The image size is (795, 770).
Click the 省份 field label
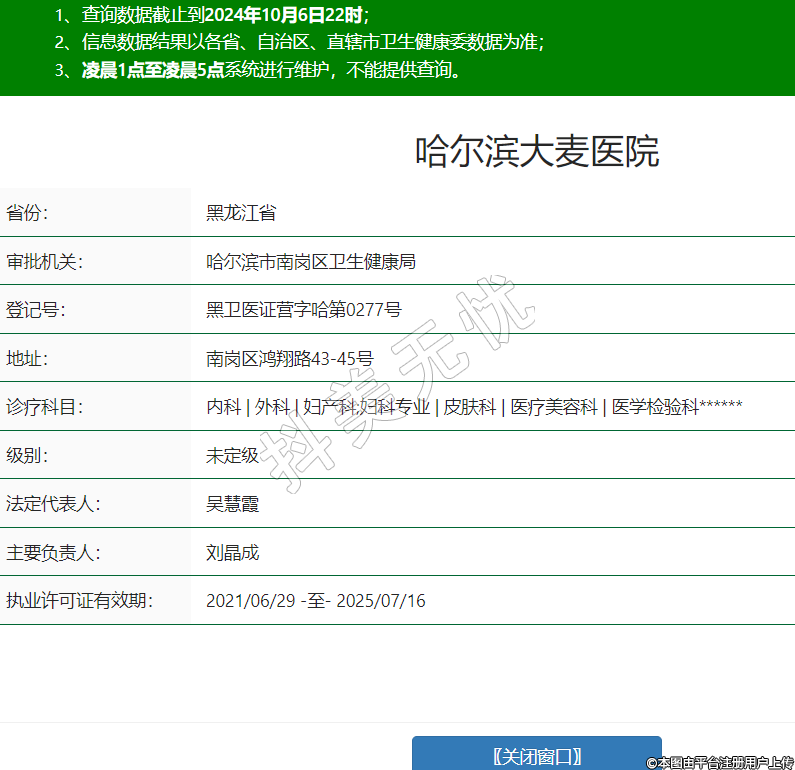[28, 213]
